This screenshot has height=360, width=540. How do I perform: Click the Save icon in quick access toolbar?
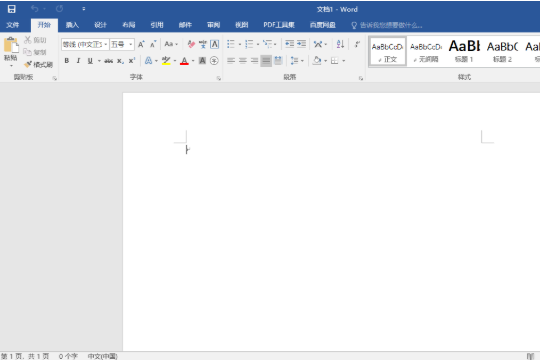[x=11, y=9]
